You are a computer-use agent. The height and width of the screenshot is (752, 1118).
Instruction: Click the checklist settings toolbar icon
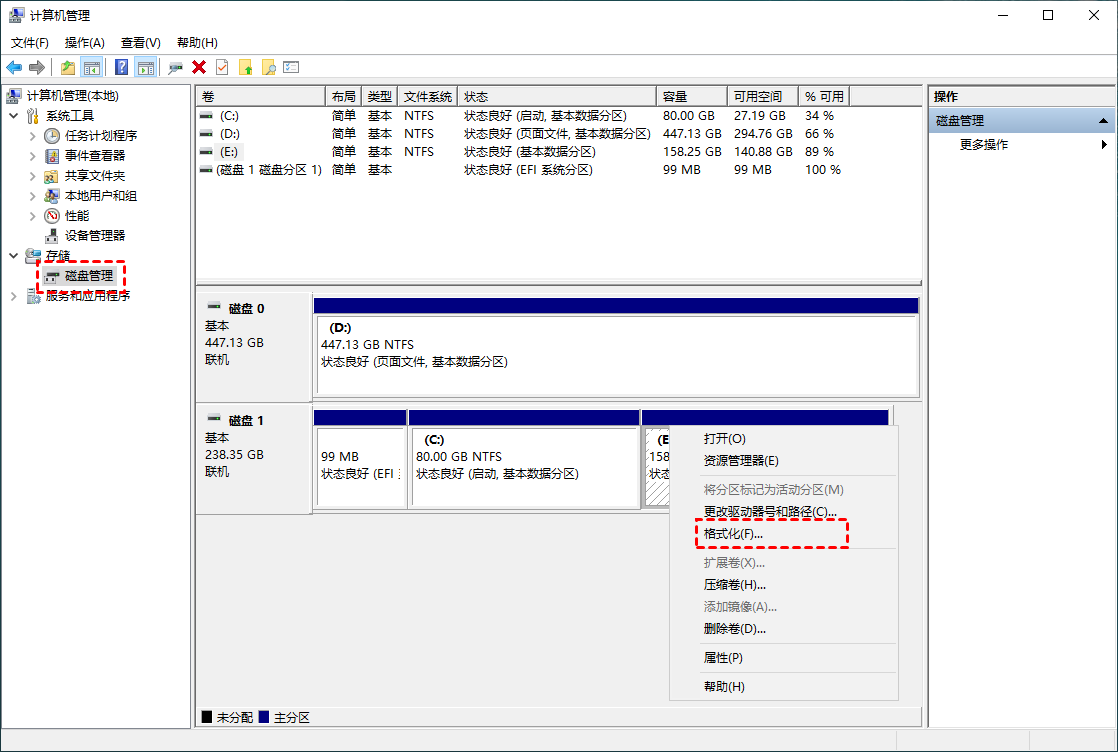[x=291, y=68]
